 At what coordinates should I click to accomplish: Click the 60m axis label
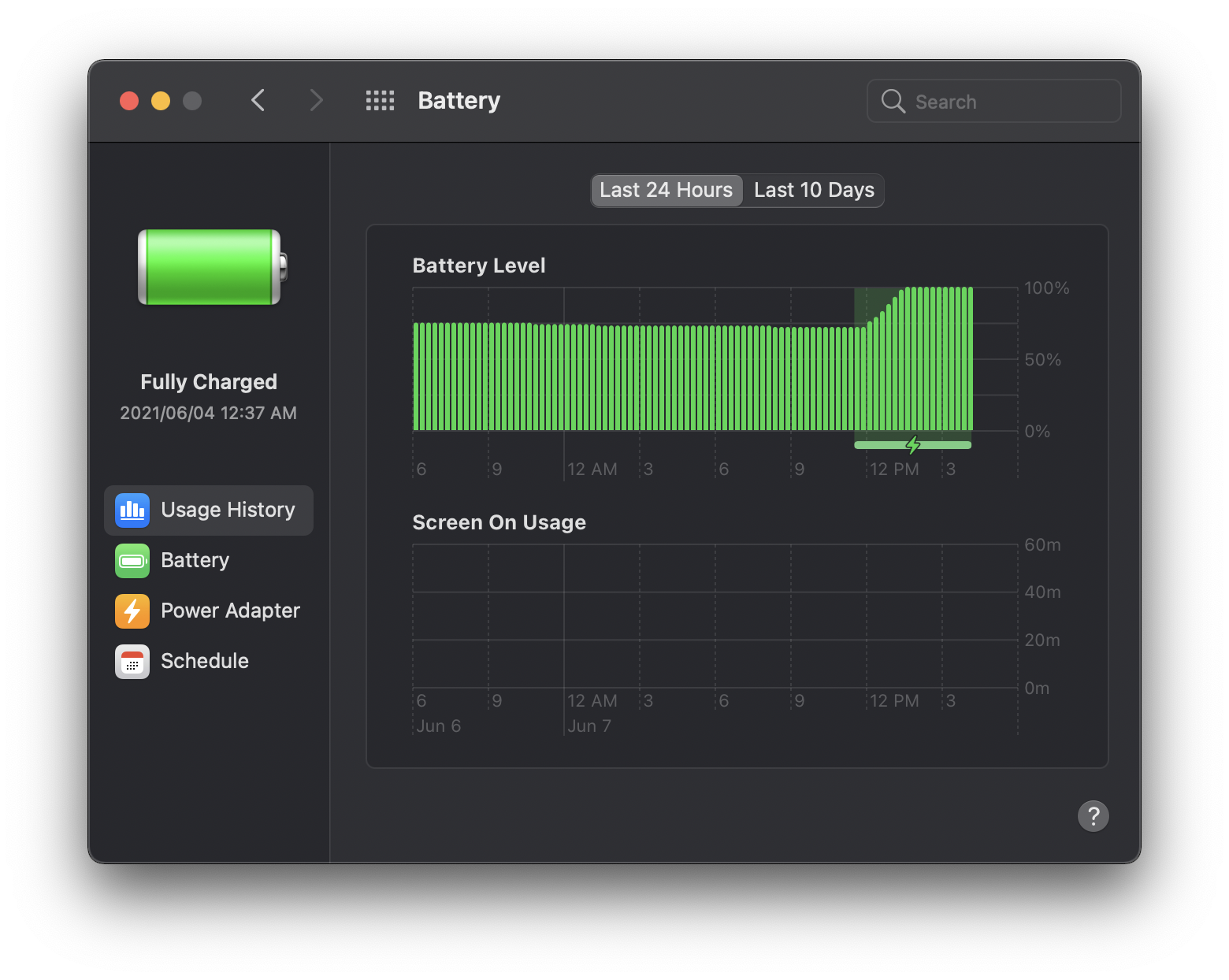1043,545
